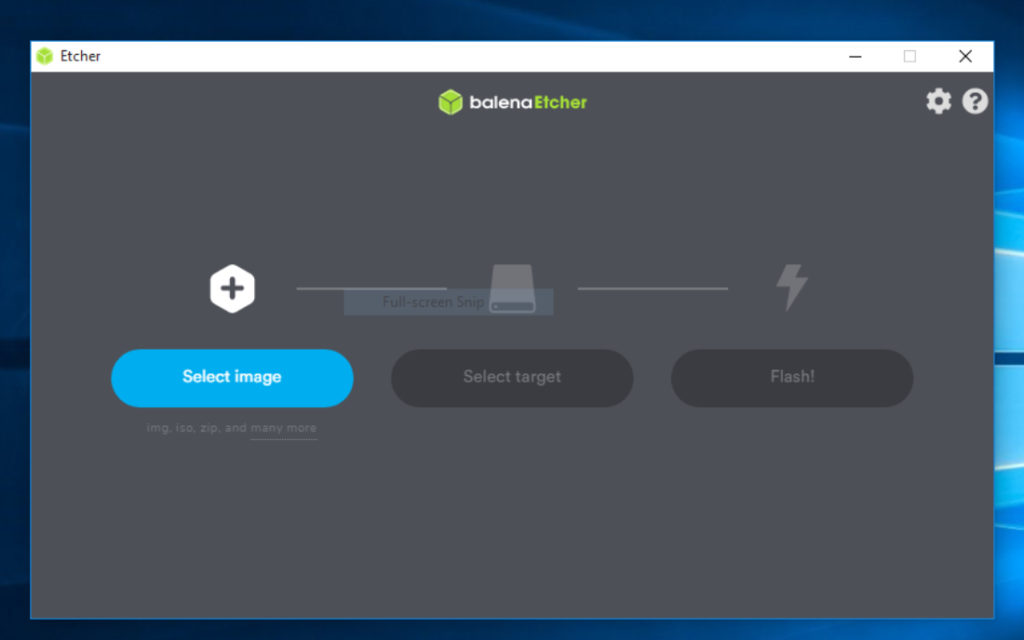Open Etcher settings gear icon
Image resolution: width=1024 pixels, height=640 pixels.
click(938, 101)
